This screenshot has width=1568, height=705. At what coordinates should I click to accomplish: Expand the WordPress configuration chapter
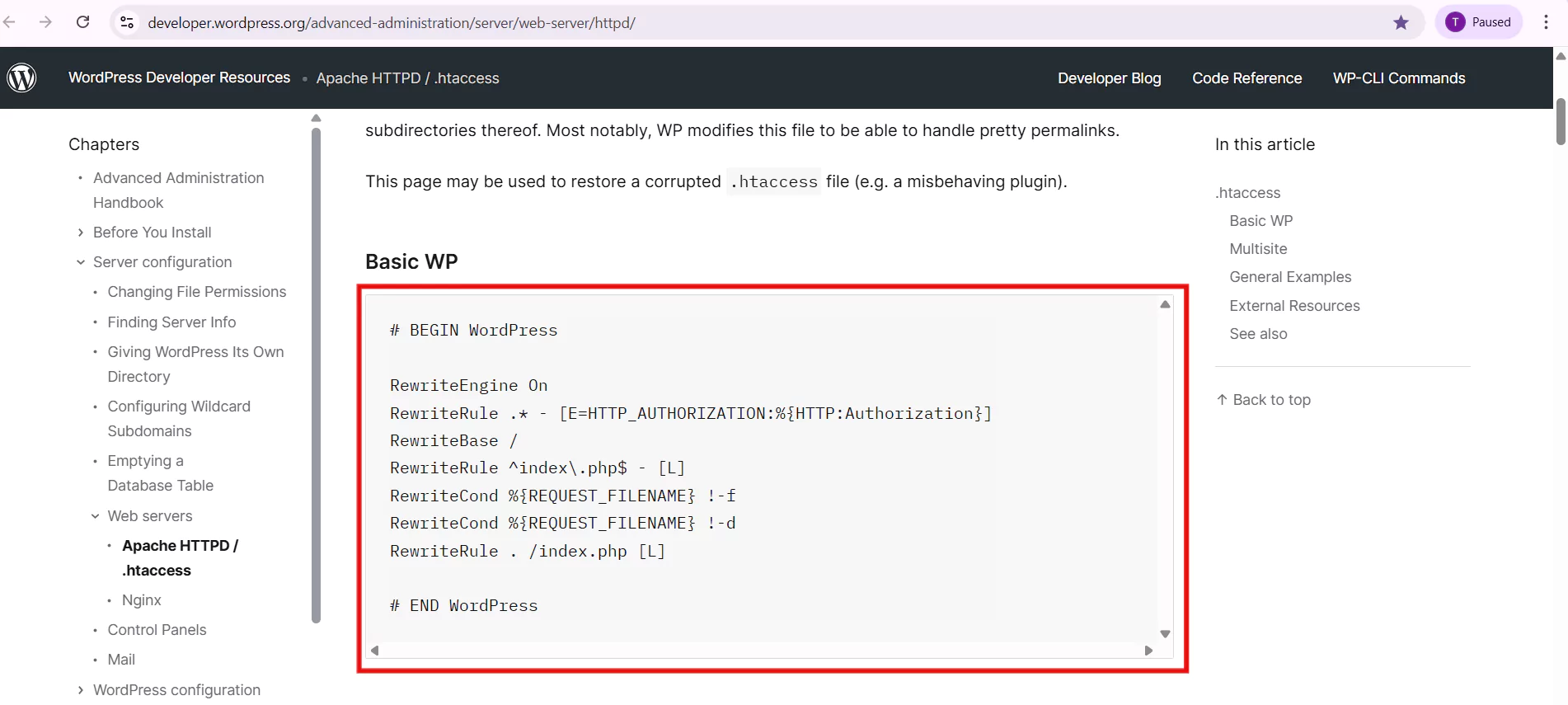[81, 690]
